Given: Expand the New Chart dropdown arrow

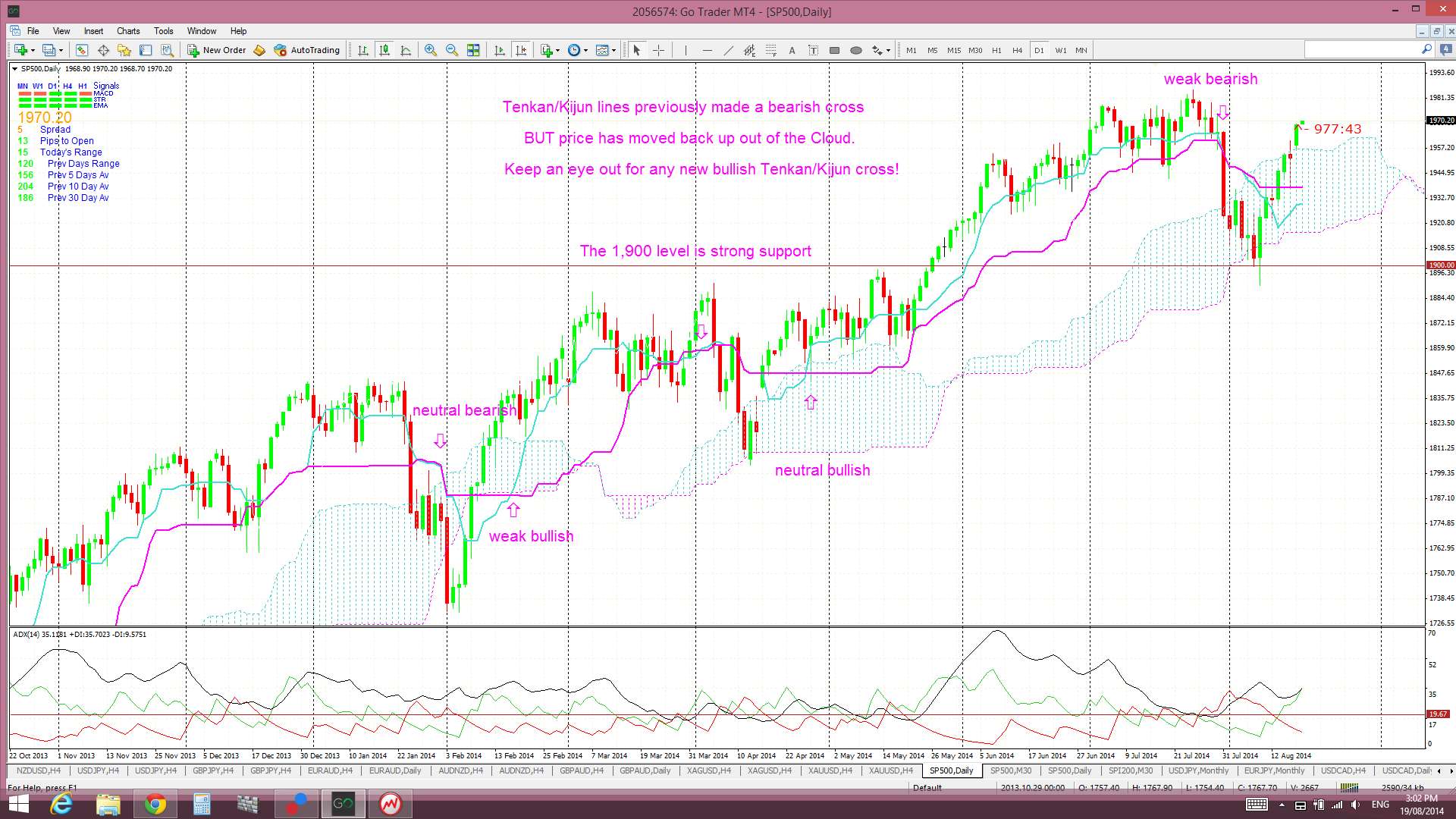Looking at the screenshot, I should click(33, 51).
